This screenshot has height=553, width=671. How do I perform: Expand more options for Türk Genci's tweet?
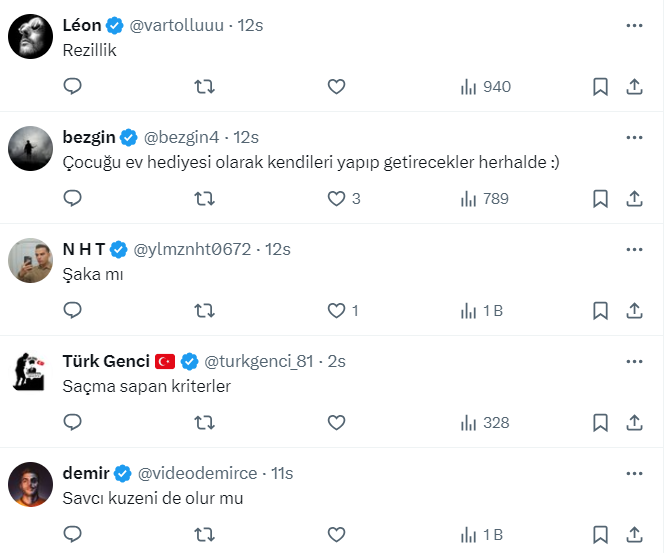(634, 361)
